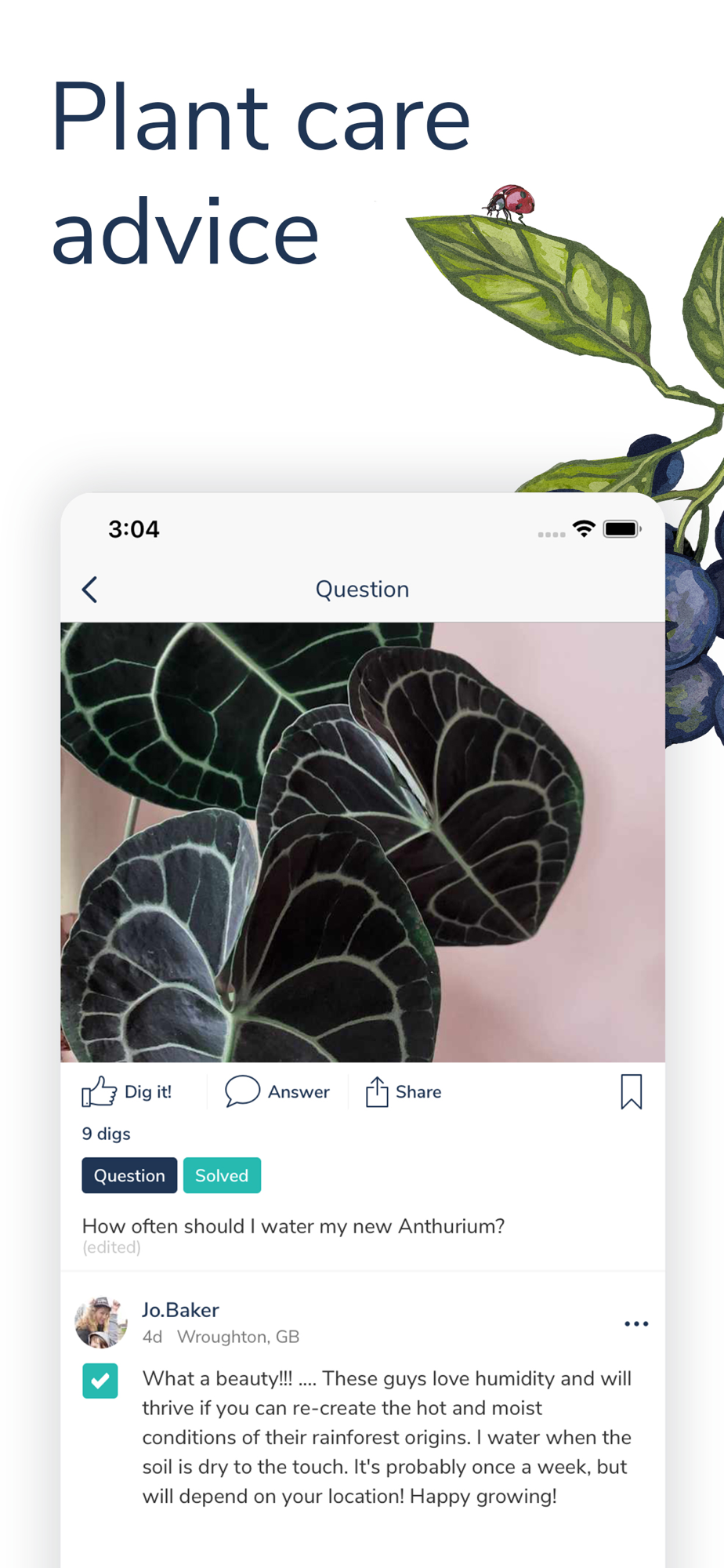Click the Dig it! text label
The width and height of the screenshot is (724, 1568).
(x=148, y=1091)
